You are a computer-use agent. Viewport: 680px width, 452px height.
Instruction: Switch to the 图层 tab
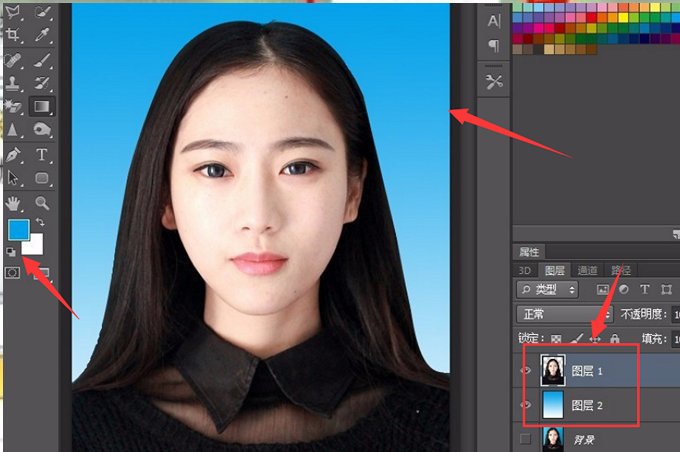555,271
